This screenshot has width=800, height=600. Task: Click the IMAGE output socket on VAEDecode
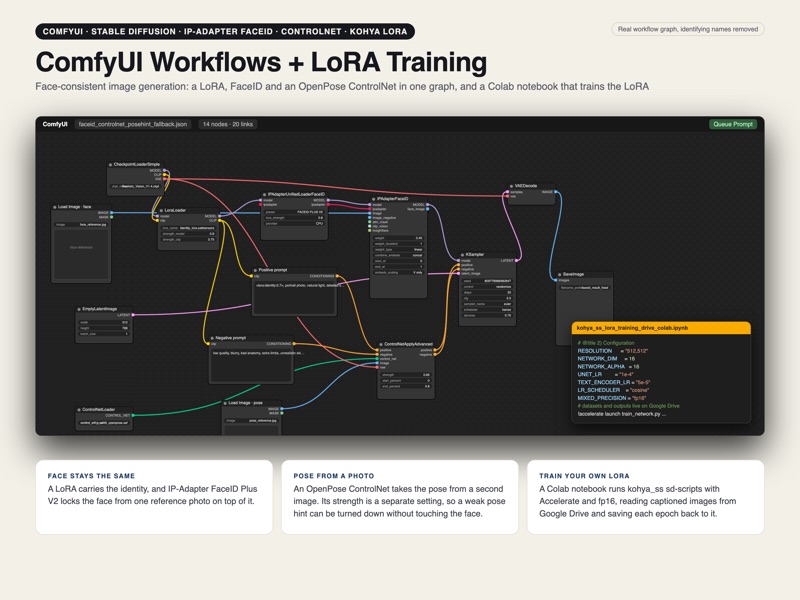pos(556,192)
